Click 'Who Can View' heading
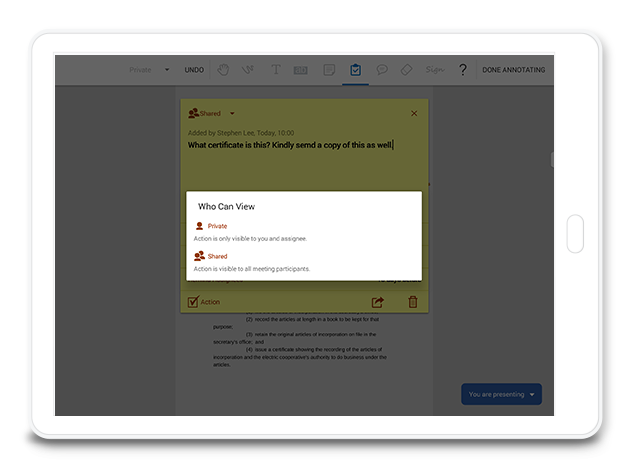The width and height of the screenshot is (630, 470). (226, 206)
